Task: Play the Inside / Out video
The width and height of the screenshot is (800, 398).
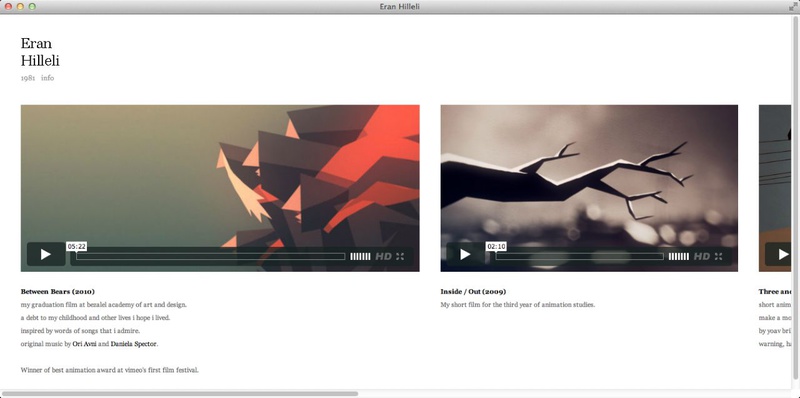Action: pyautogui.click(x=465, y=254)
